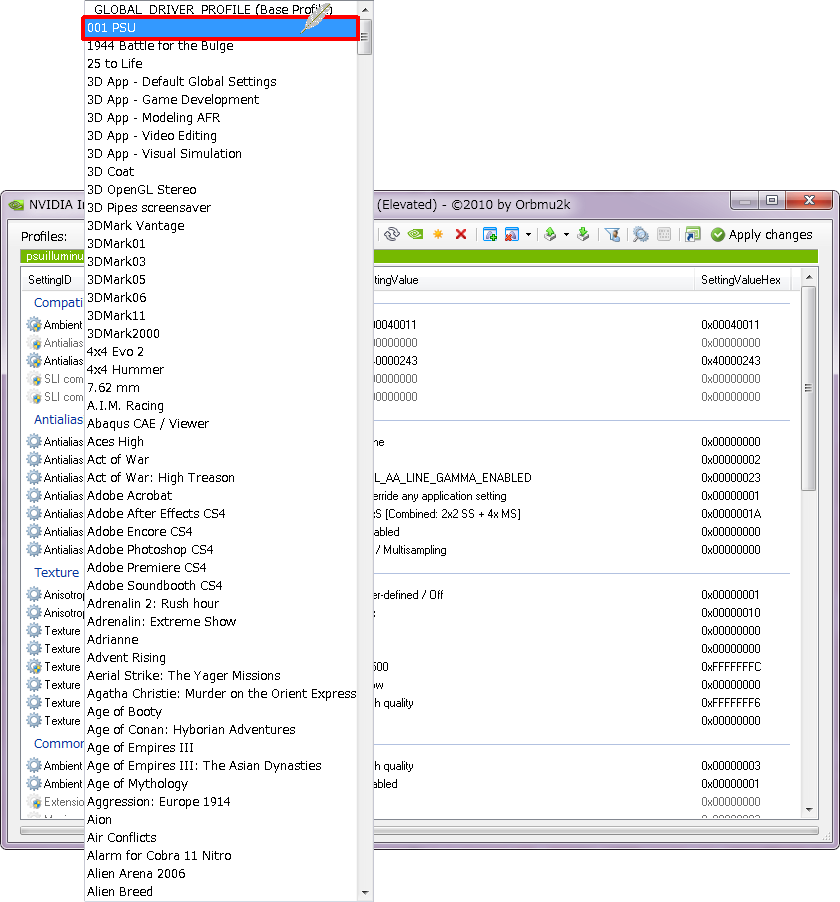Image resolution: width=840 pixels, height=902 pixels.
Task: Select 3D App - Visual Simulation
Action: [x=221, y=154]
